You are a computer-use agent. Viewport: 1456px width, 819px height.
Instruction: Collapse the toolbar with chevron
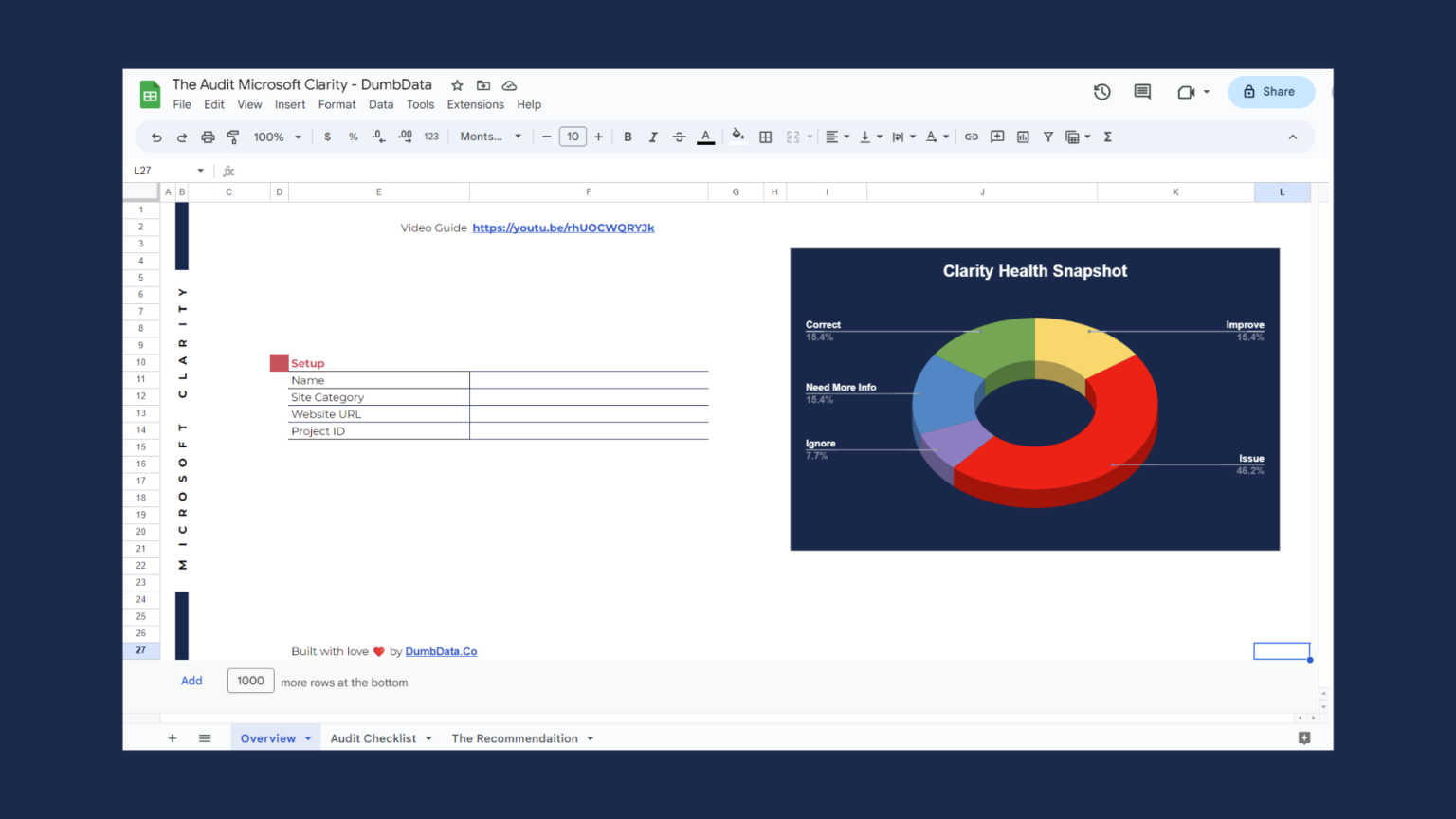click(x=1292, y=137)
